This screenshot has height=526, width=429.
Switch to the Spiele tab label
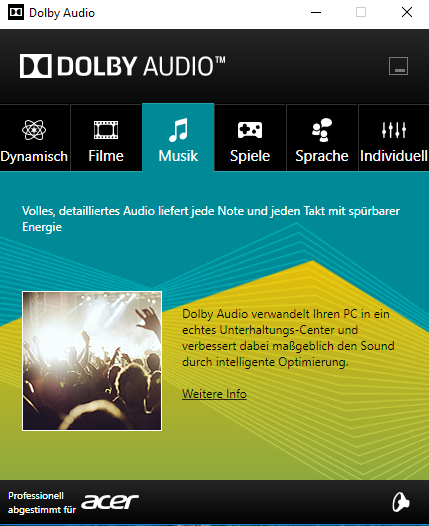(x=250, y=156)
